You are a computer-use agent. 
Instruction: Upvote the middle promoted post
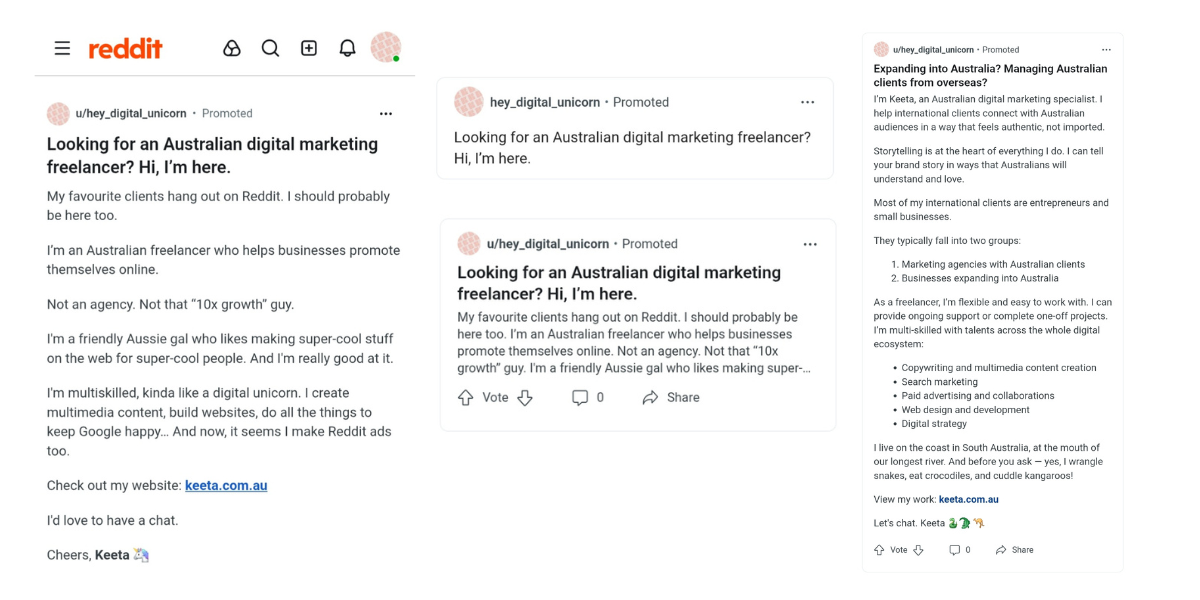466,398
